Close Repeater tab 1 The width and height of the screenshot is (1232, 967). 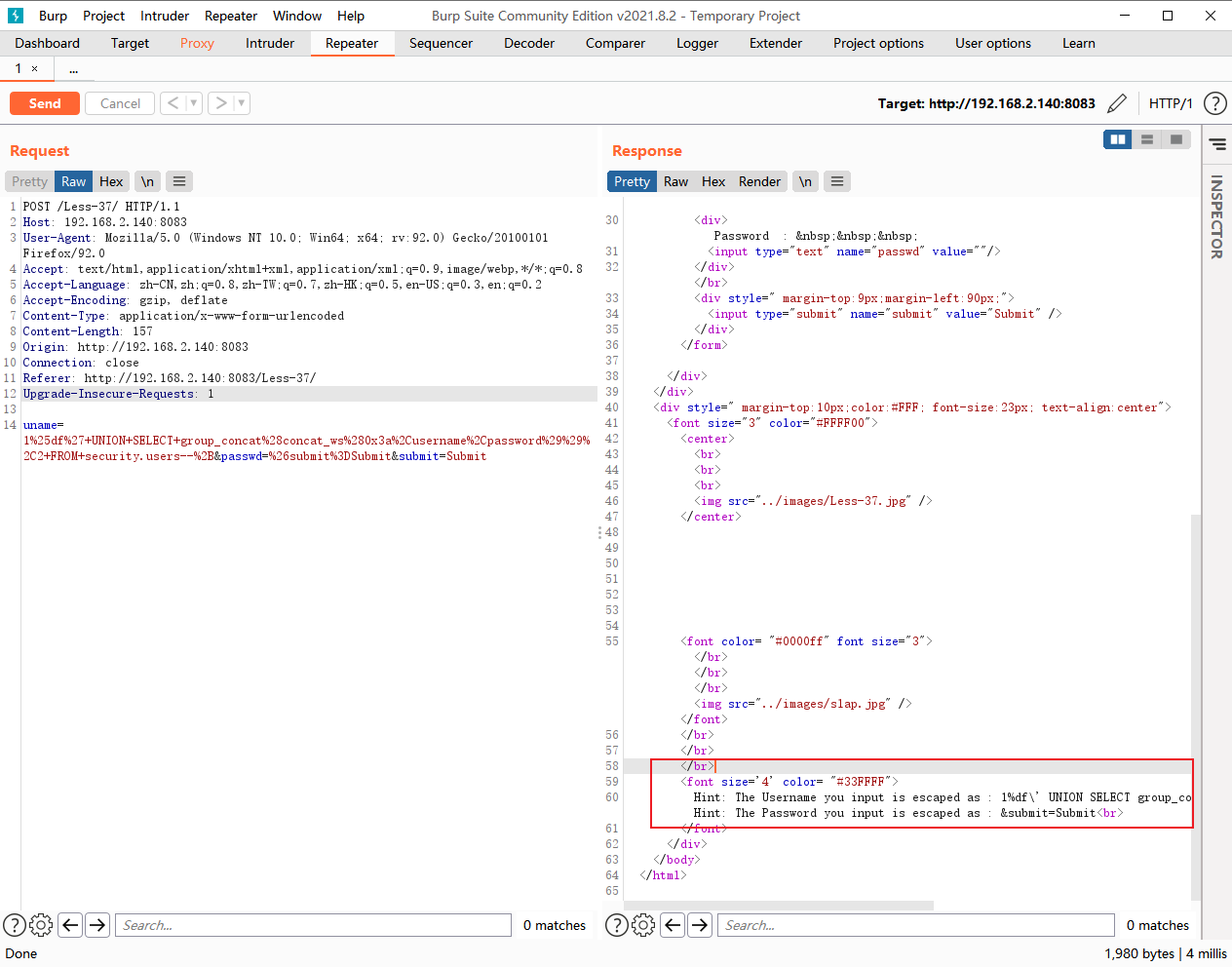point(35,68)
